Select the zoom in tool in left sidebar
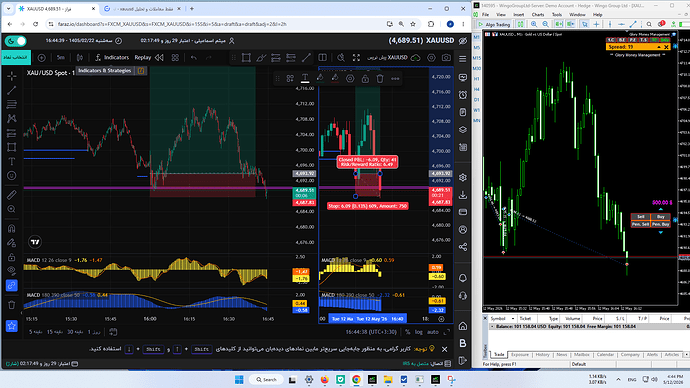Viewport: 690px width, 388px height. [x=12, y=209]
